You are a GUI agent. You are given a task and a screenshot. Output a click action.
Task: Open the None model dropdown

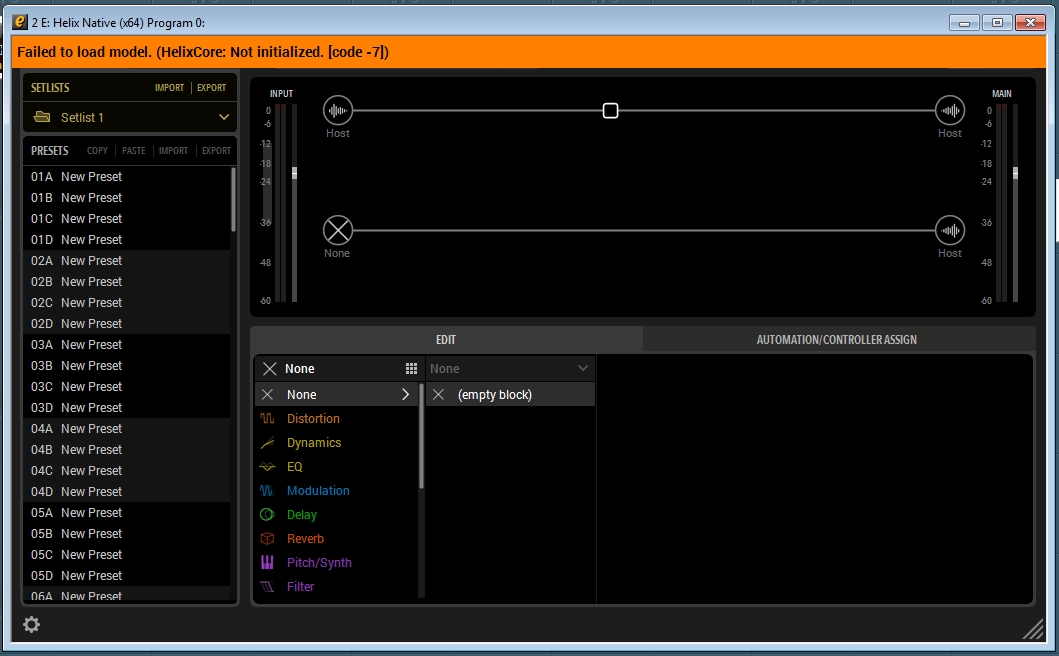click(510, 368)
